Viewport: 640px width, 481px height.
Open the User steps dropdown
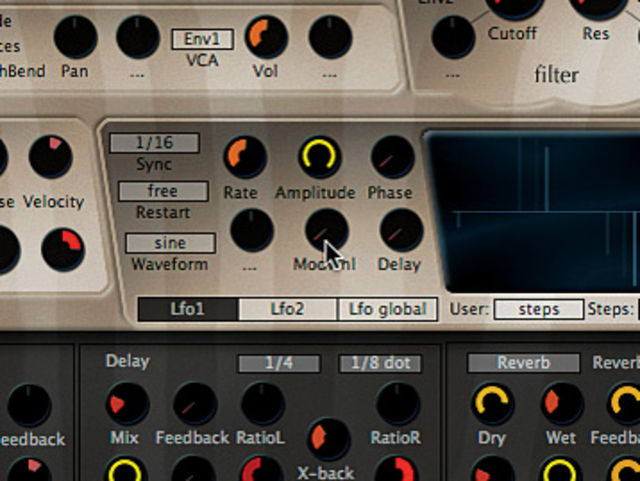pyautogui.click(x=539, y=310)
